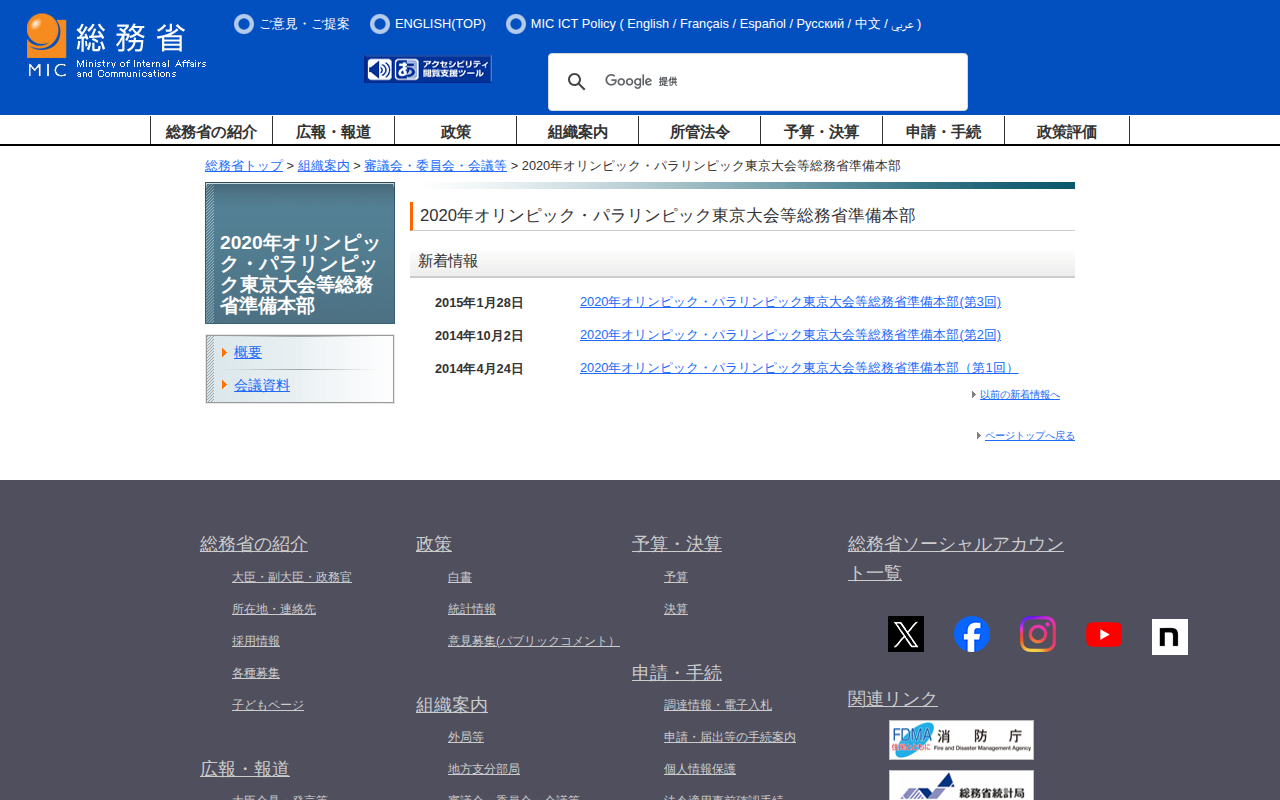The width and height of the screenshot is (1280, 800).
Task: Select the MIC ICT Policy bullet link
Action: click(x=573, y=24)
